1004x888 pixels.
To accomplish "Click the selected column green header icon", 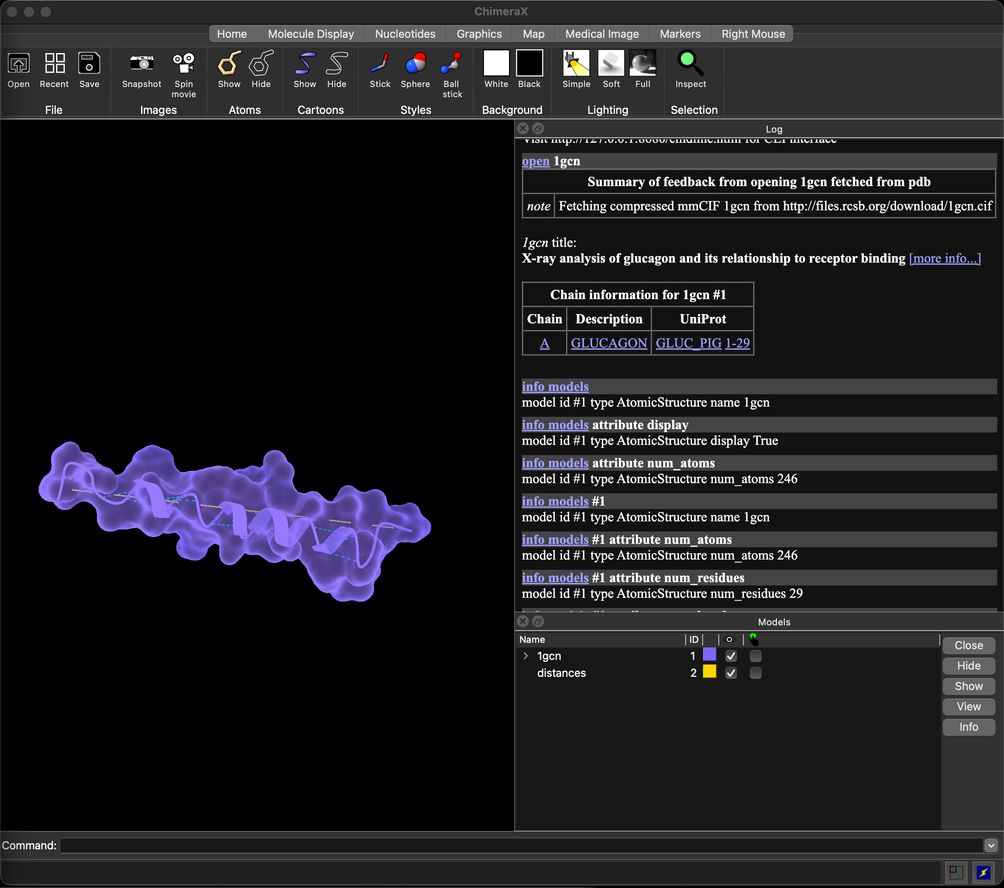I will (x=753, y=639).
